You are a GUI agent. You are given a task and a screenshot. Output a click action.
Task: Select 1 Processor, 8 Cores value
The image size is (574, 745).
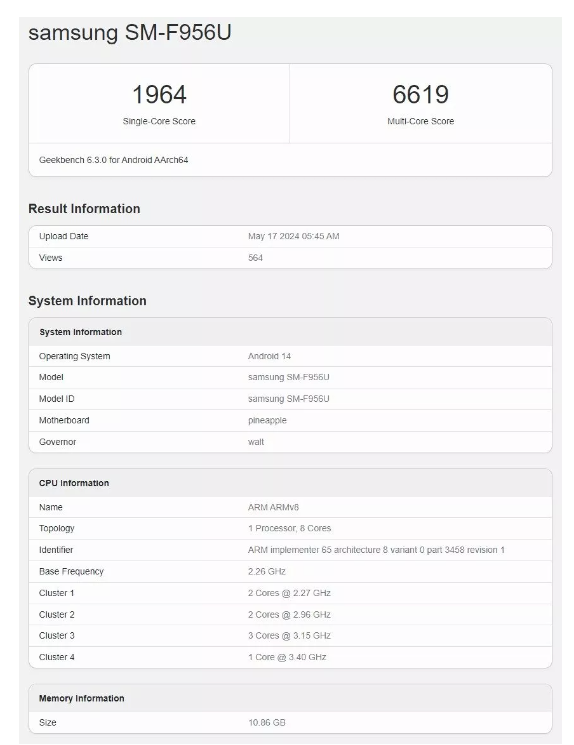pos(289,528)
